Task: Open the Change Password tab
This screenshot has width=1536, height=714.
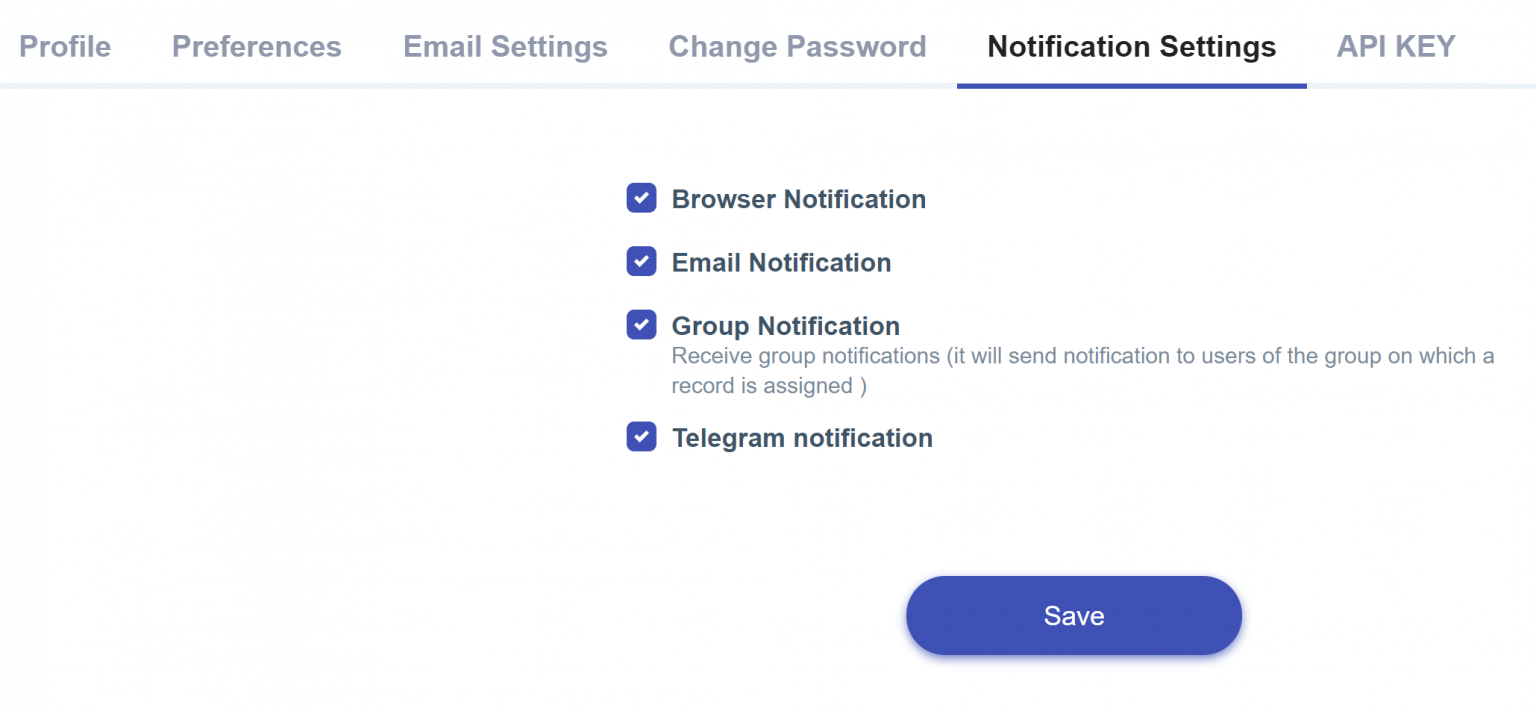Action: point(797,47)
